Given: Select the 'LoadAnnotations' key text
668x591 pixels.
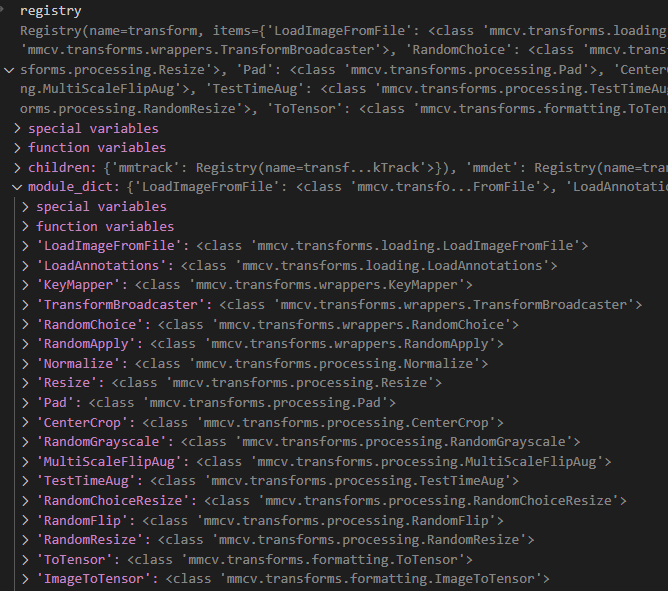Looking at the screenshot, I should pyautogui.click(x=101, y=265).
